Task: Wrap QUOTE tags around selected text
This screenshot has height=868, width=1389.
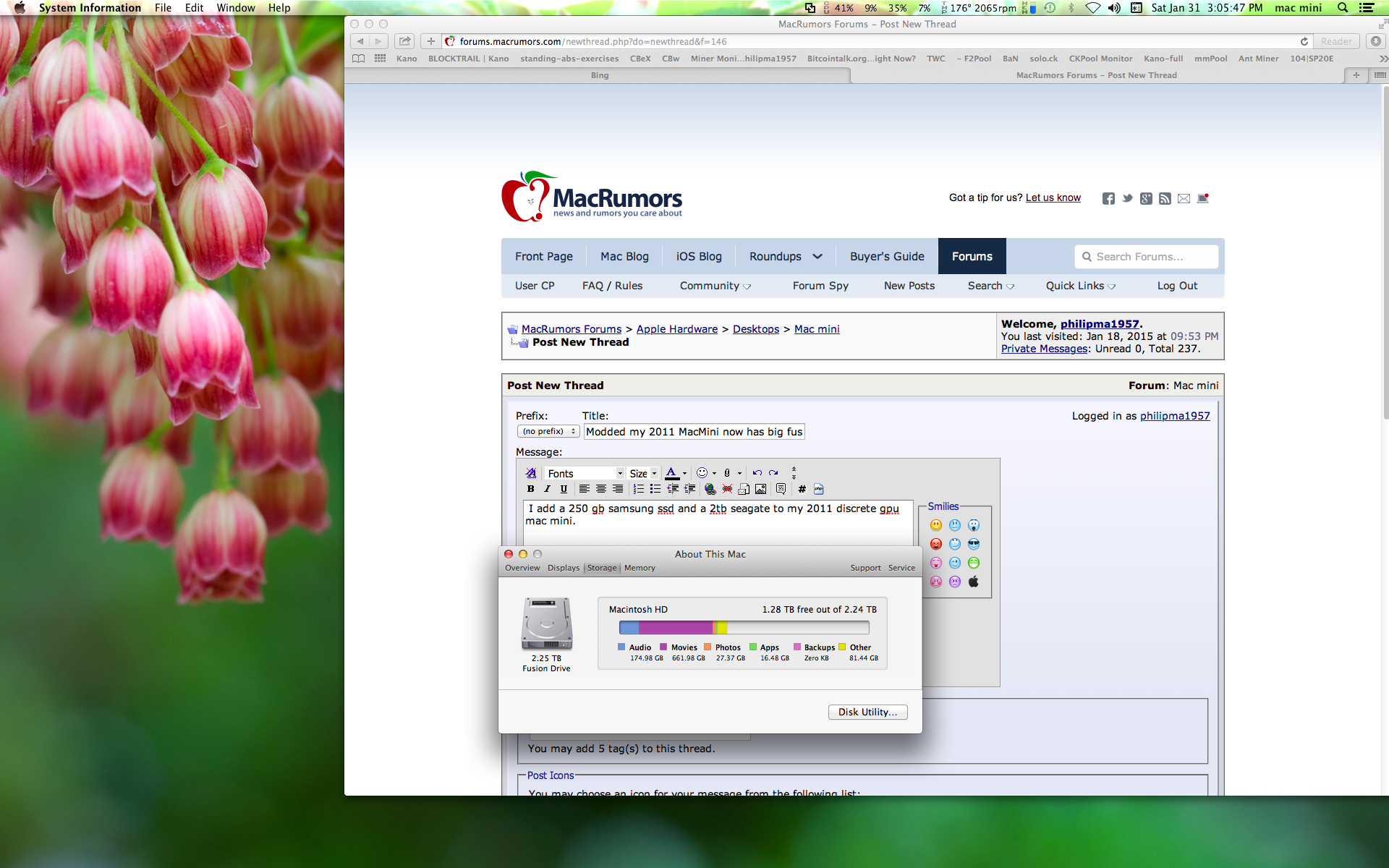Action: point(781,489)
